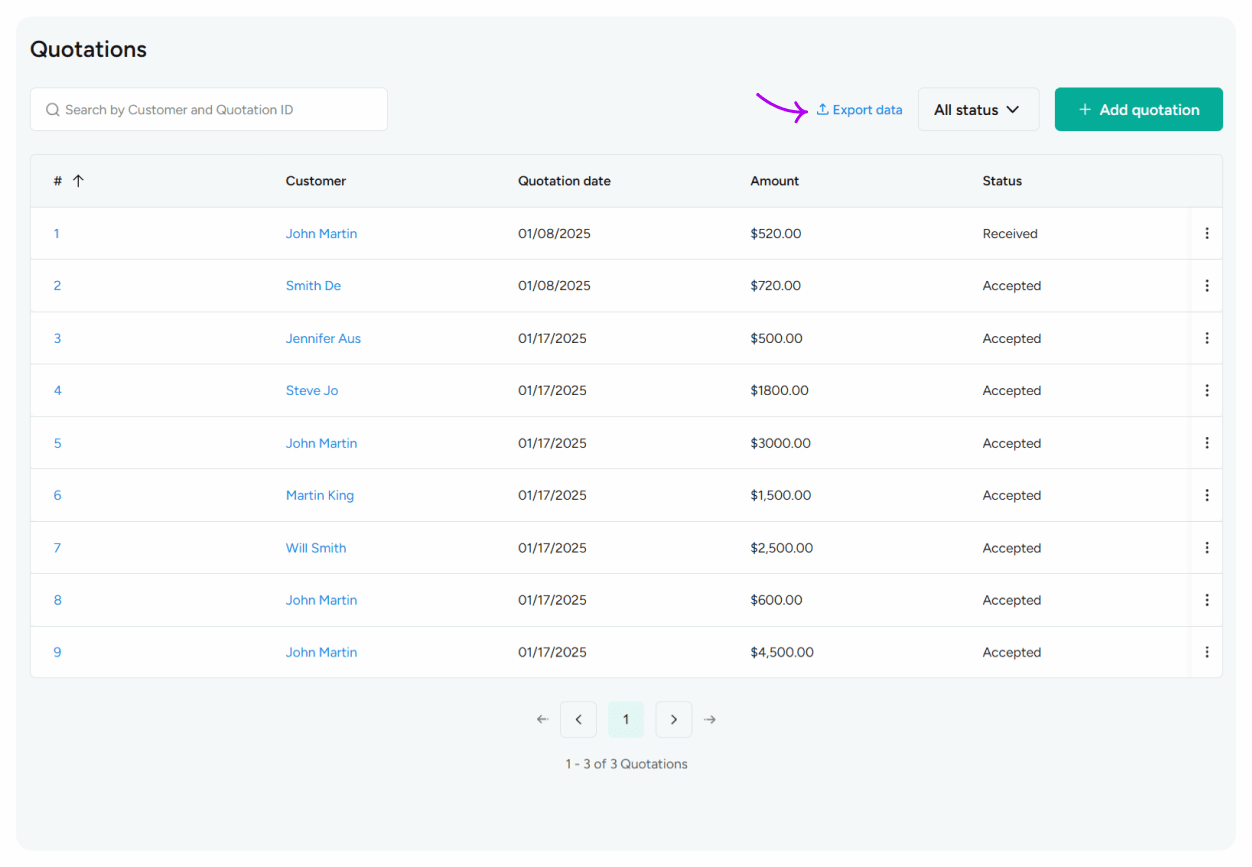Click the Export data upload icon

click(823, 109)
